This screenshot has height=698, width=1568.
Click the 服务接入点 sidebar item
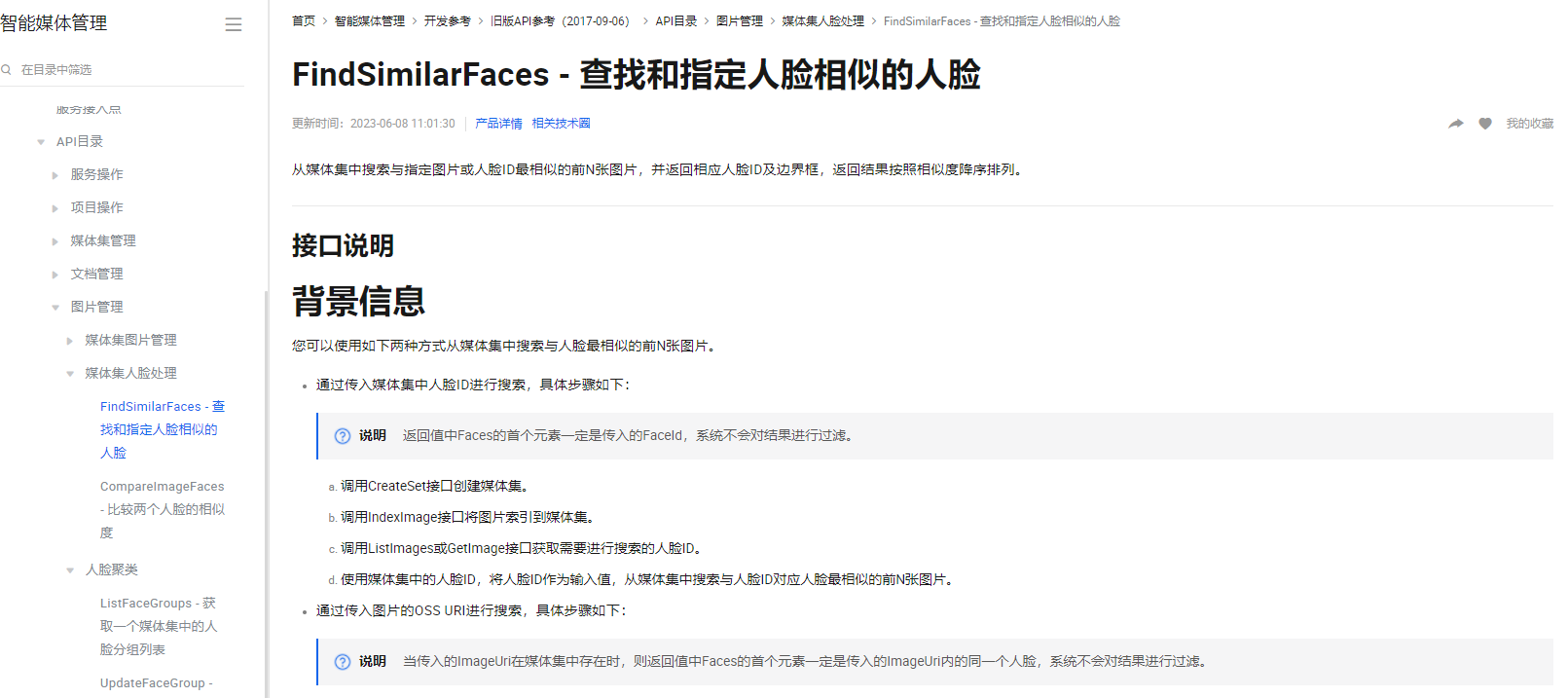[89, 110]
